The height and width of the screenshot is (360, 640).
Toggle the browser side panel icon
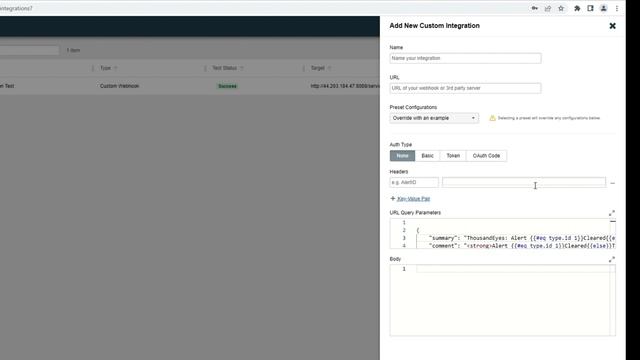[590, 8]
